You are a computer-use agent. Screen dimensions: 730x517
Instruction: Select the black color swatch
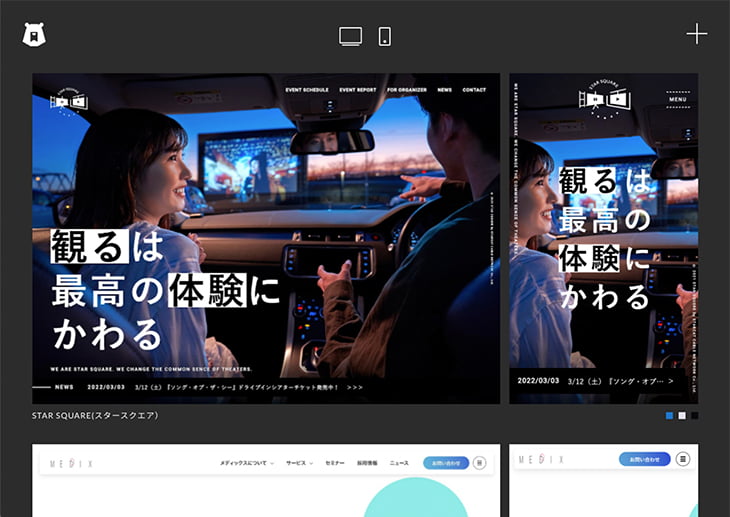(694, 415)
